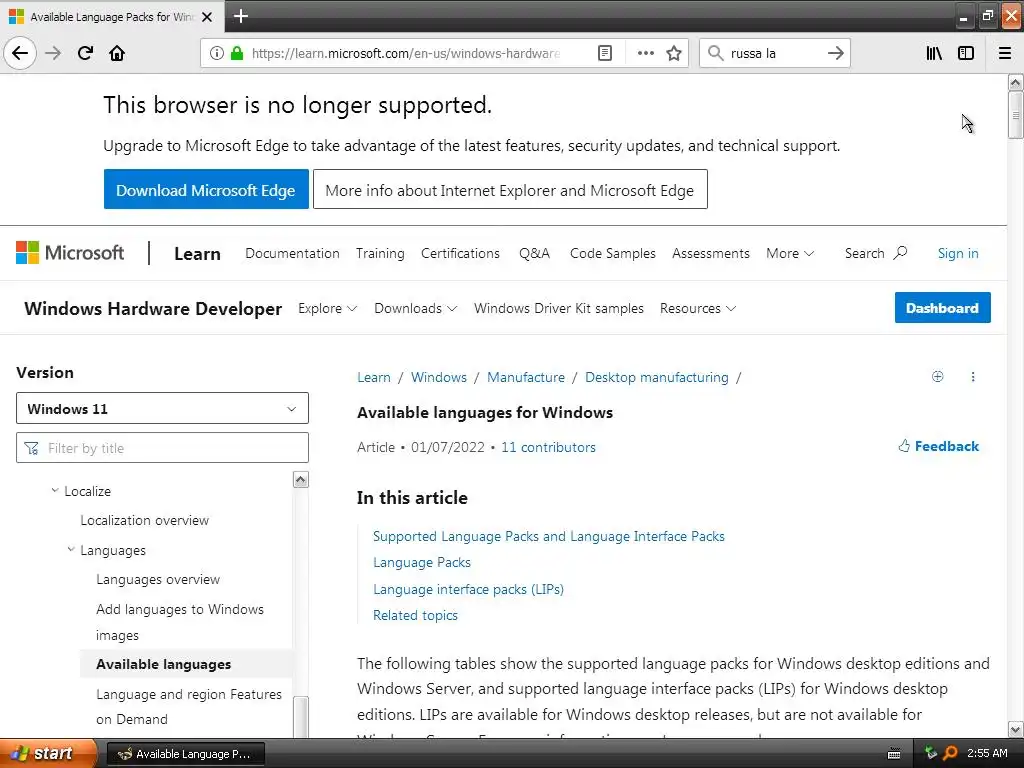The image size is (1024, 768).
Task: Click More info about Internet Explorer button
Action: (510, 189)
